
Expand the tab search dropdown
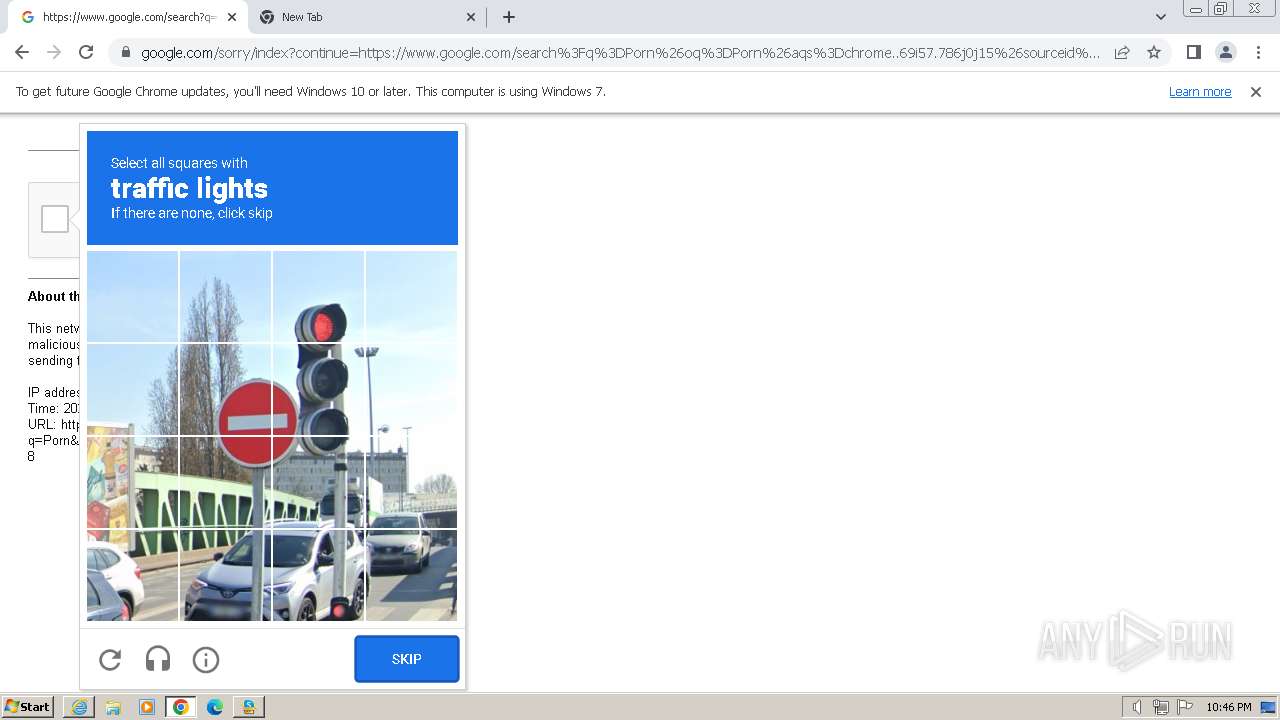click(1160, 17)
